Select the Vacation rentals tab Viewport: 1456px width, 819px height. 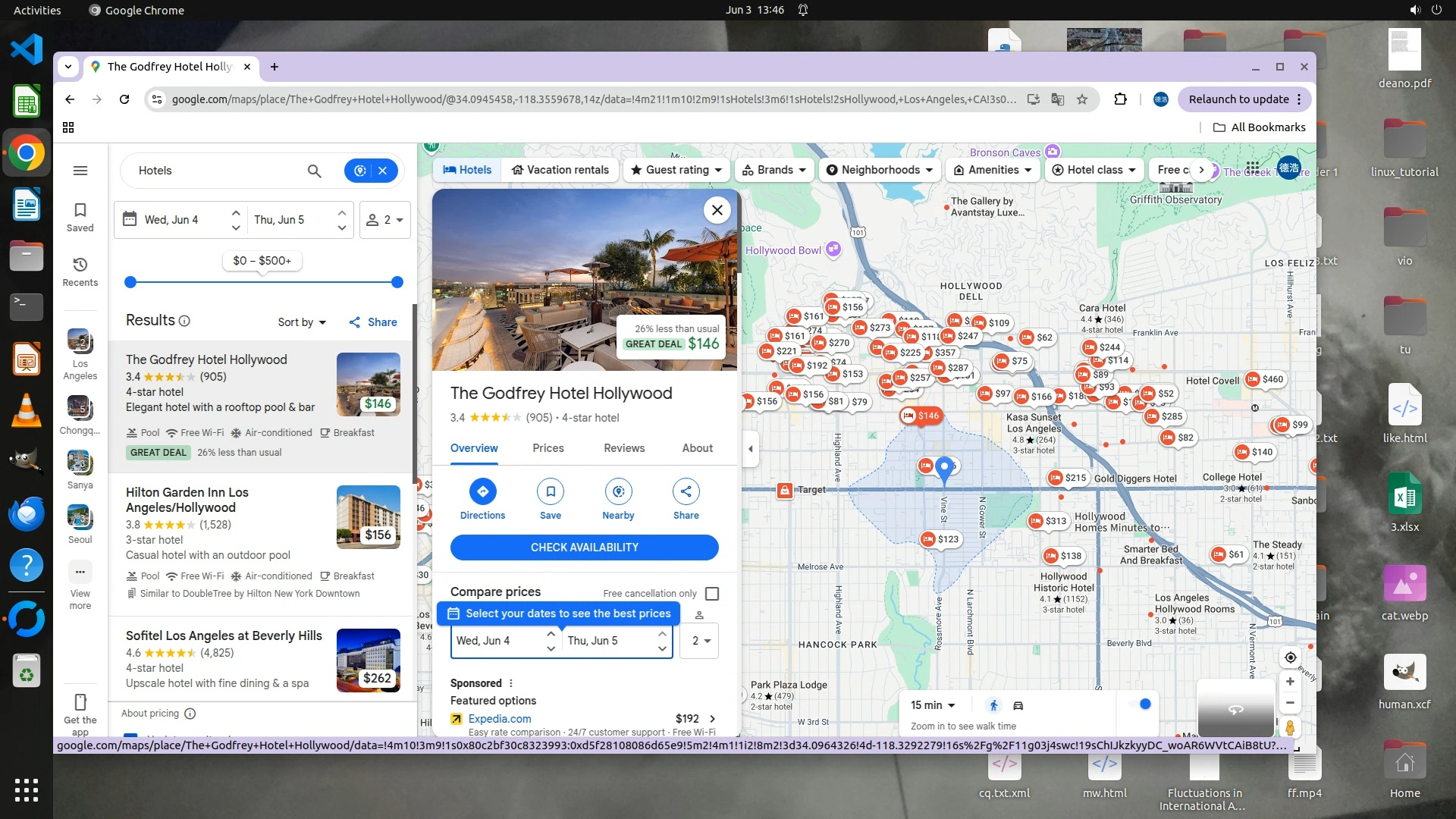coord(560,170)
